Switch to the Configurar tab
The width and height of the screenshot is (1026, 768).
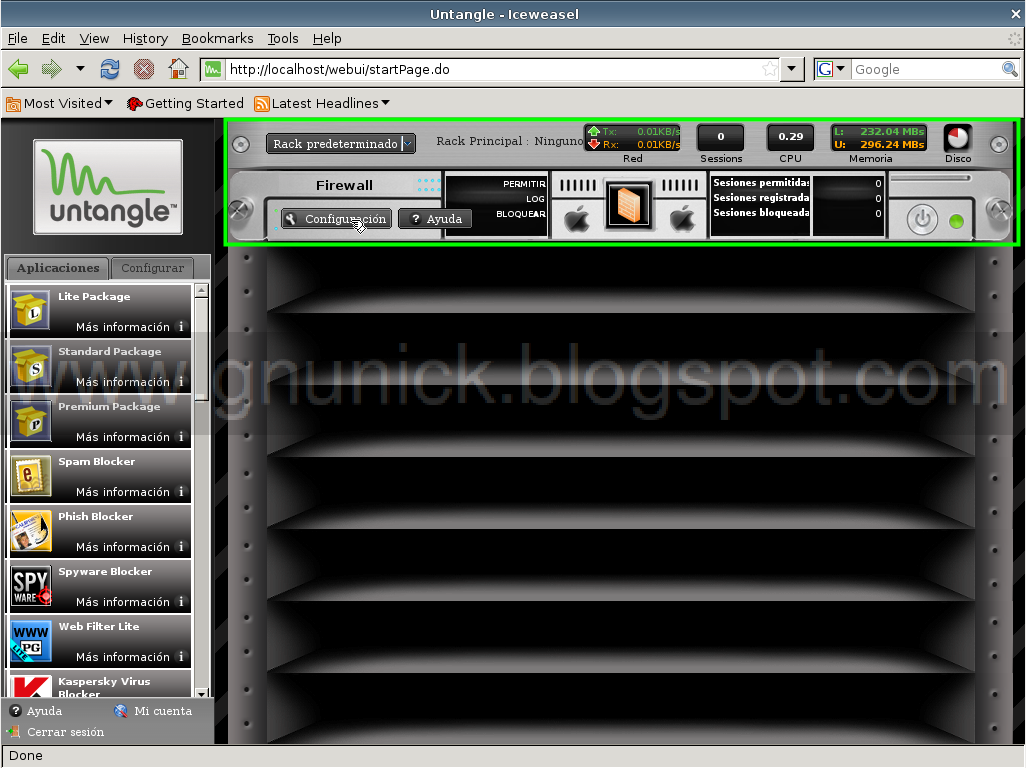point(152,268)
